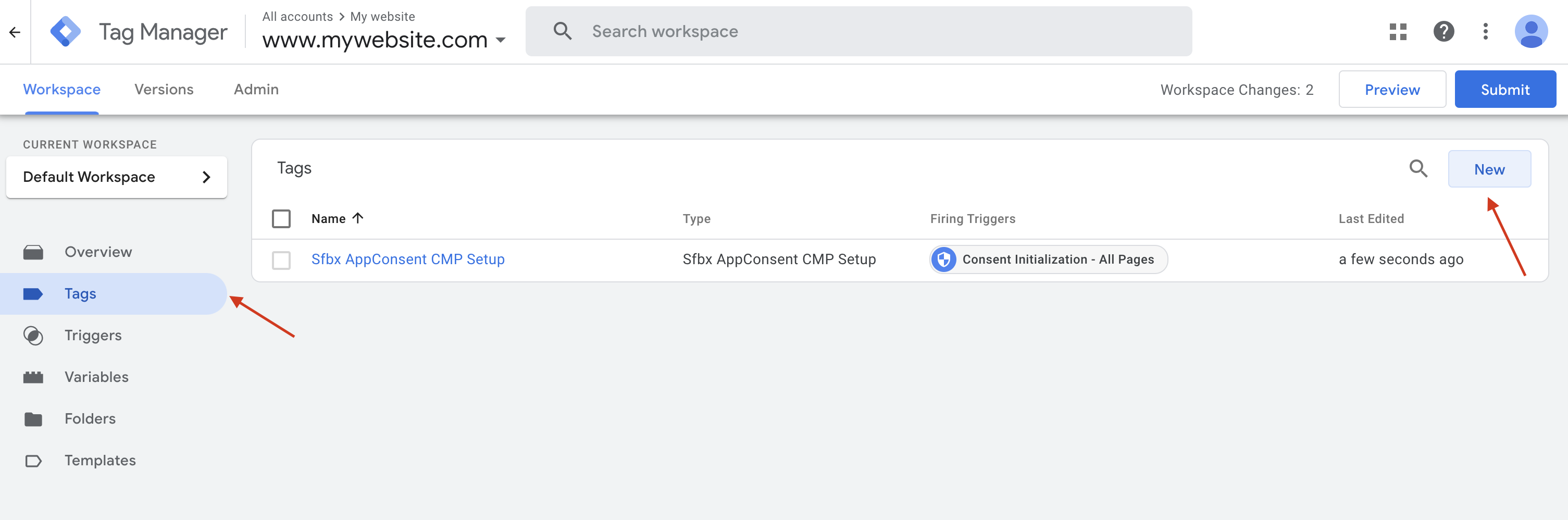The image size is (1568, 520).
Task: Expand Default Workspace with the chevron
Action: (x=206, y=177)
